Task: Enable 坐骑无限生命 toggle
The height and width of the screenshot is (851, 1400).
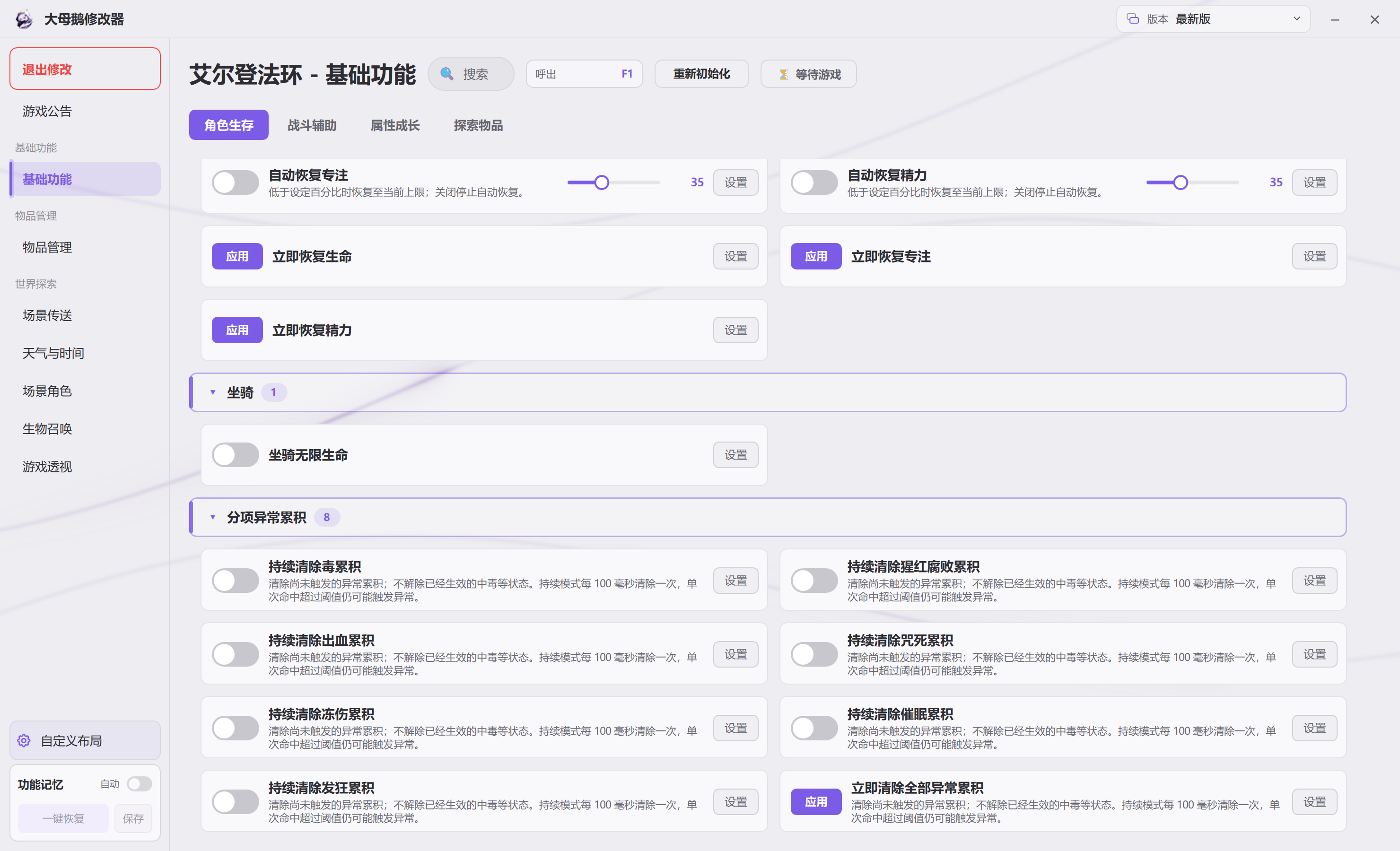Action: pos(235,454)
